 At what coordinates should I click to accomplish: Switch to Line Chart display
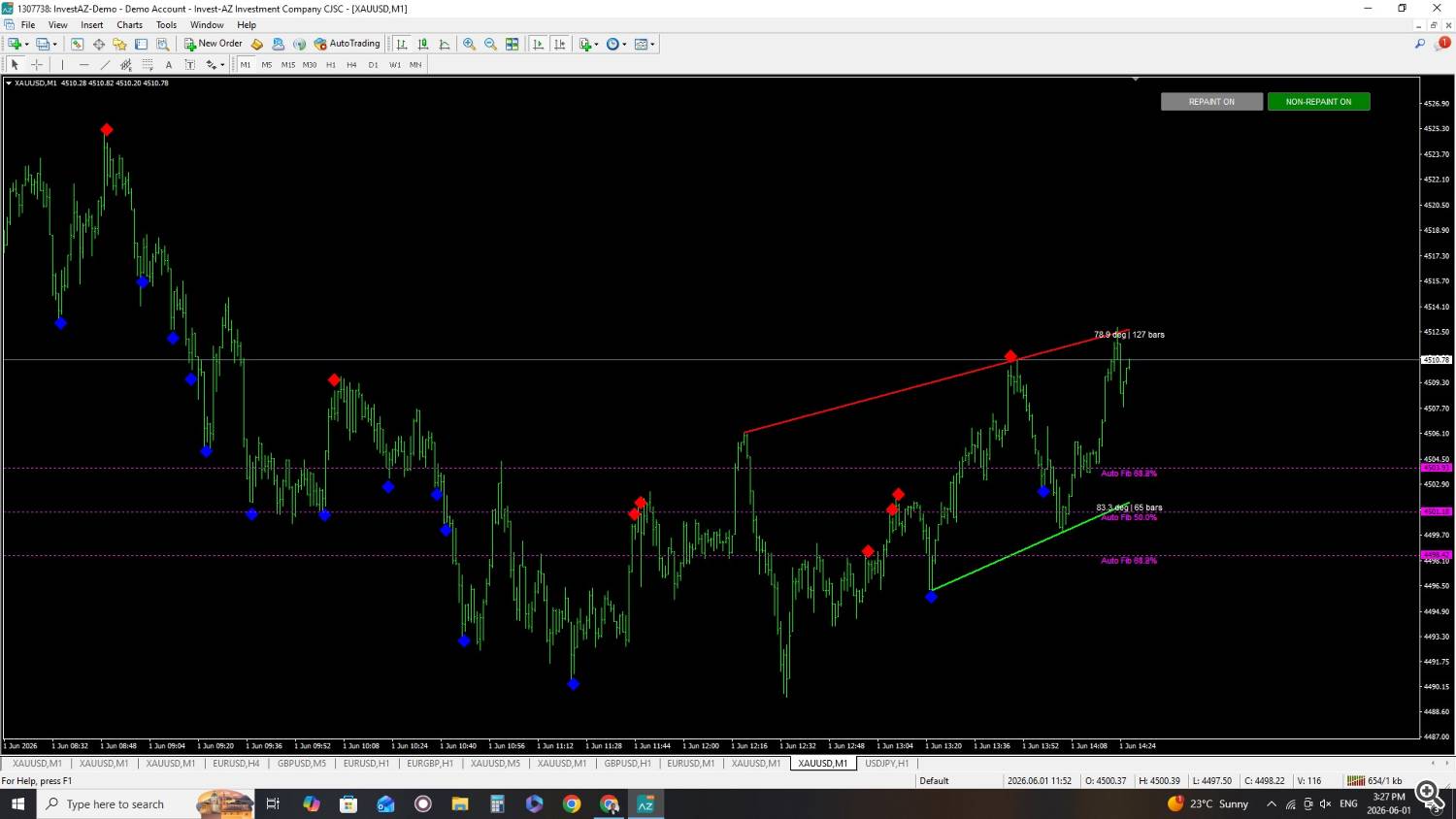[x=445, y=44]
